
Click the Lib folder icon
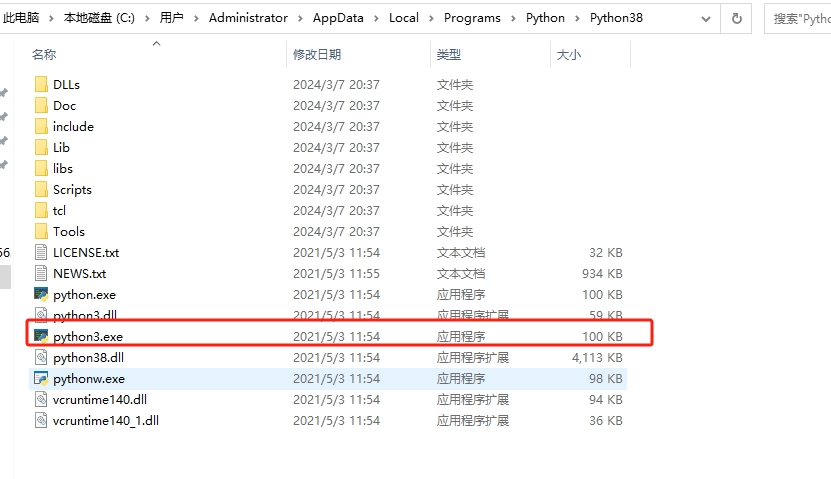tap(41, 147)
